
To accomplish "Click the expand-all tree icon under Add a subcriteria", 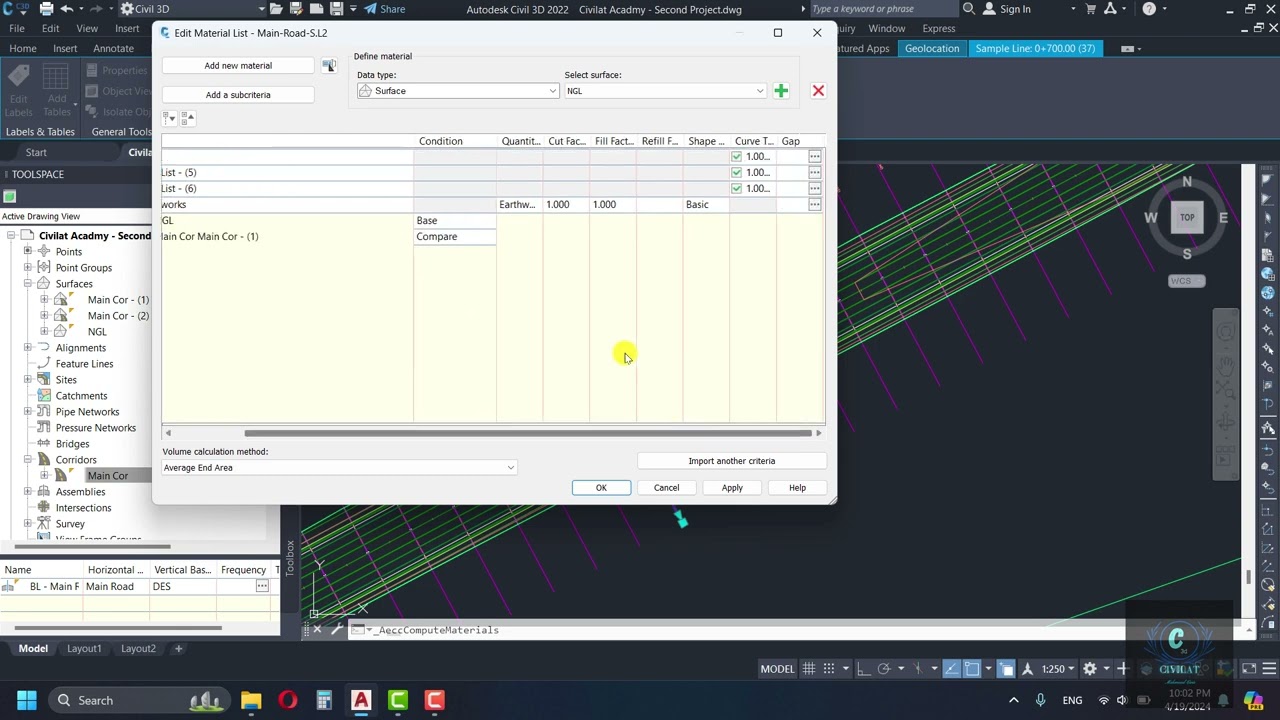I will (x=169, y=118).
